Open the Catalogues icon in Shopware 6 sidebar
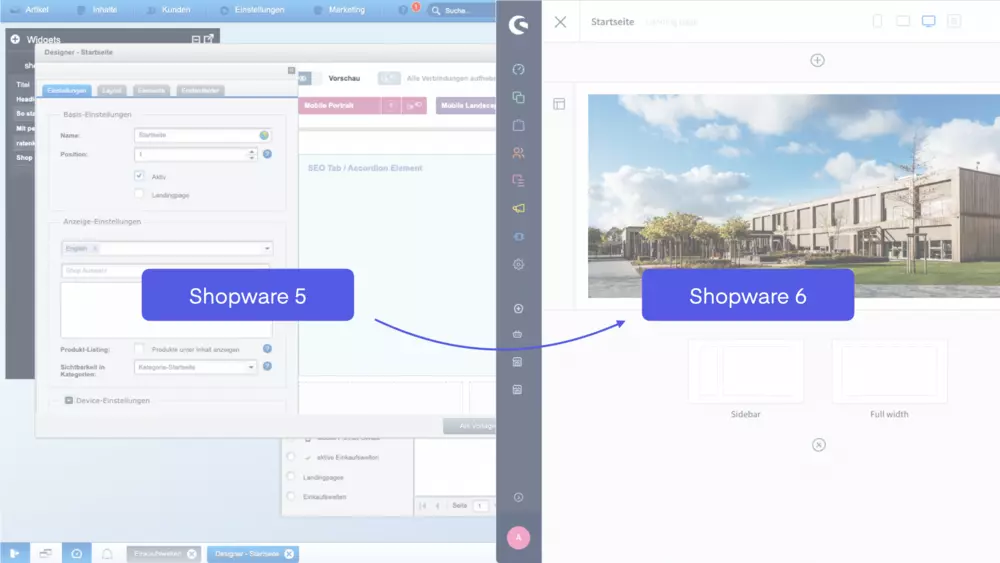Screen dimensions: 1000x563 [x=518, y=98]
